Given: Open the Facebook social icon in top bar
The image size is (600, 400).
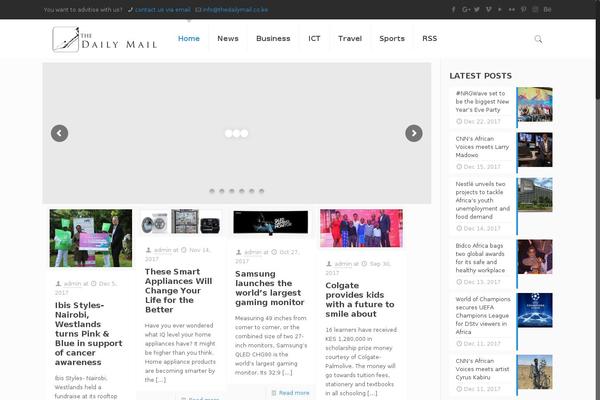Looking at the screenshot, I should click(x=453, y=10).
